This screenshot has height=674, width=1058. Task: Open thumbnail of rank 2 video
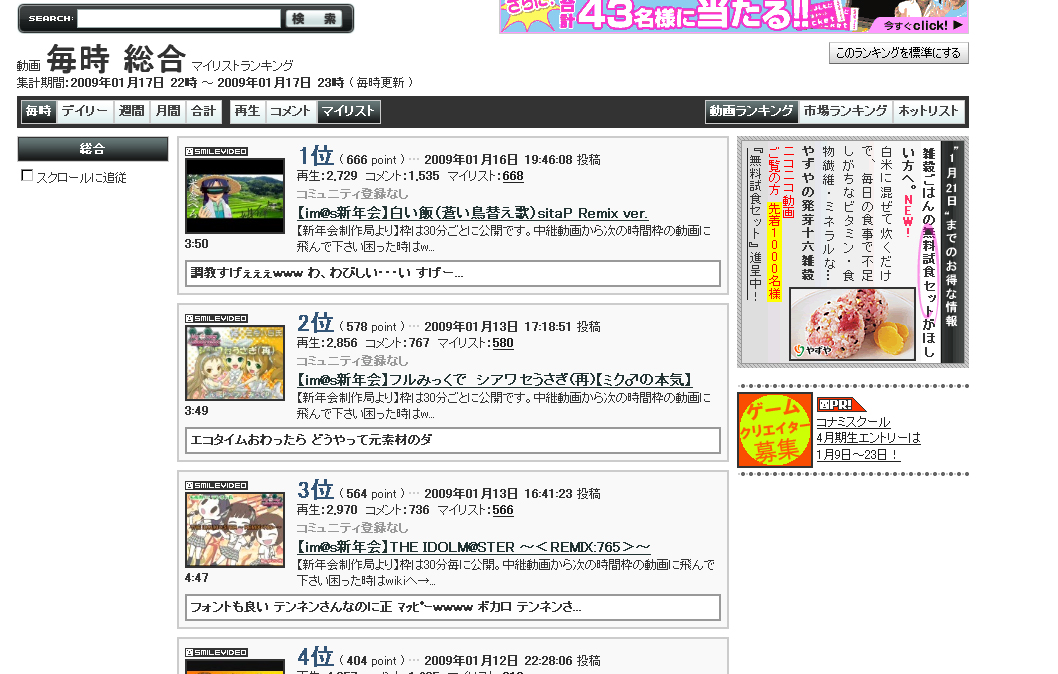[235, 363]
